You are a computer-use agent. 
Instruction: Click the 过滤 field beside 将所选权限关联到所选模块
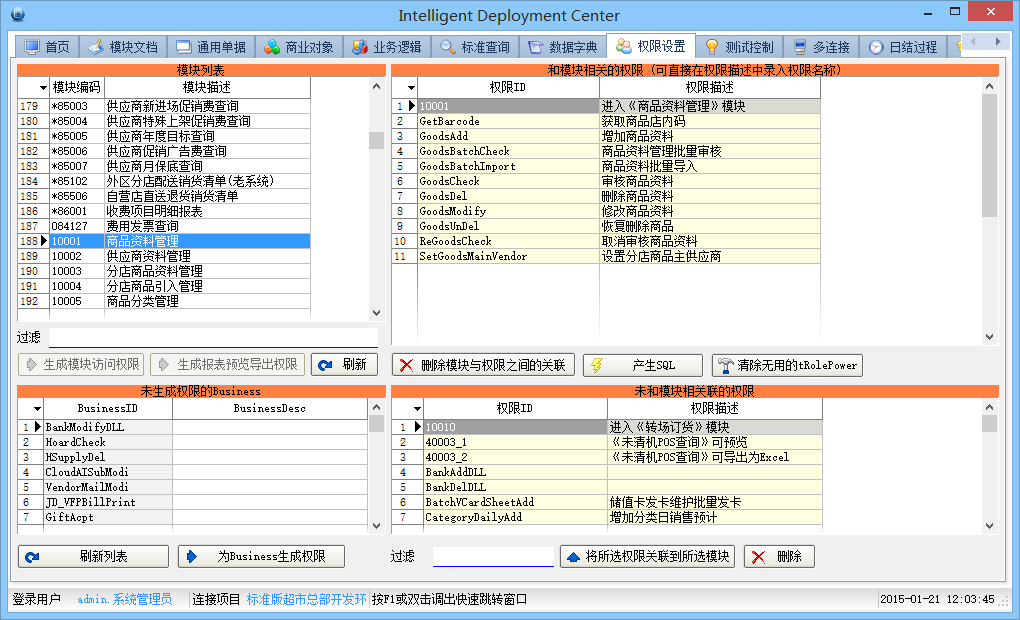click(x=493, y=556)
